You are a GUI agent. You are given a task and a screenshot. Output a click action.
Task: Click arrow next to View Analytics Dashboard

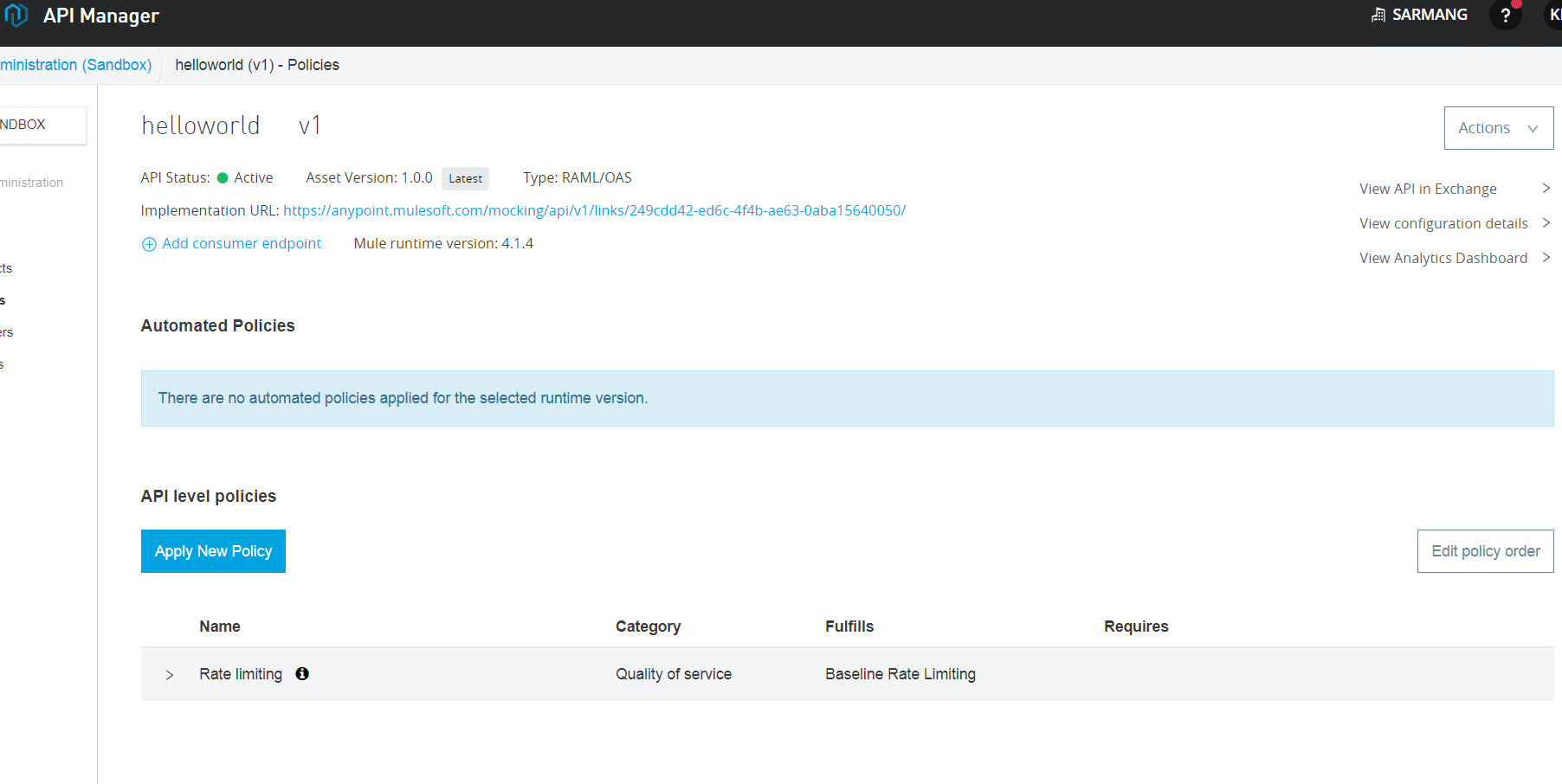1546,258
